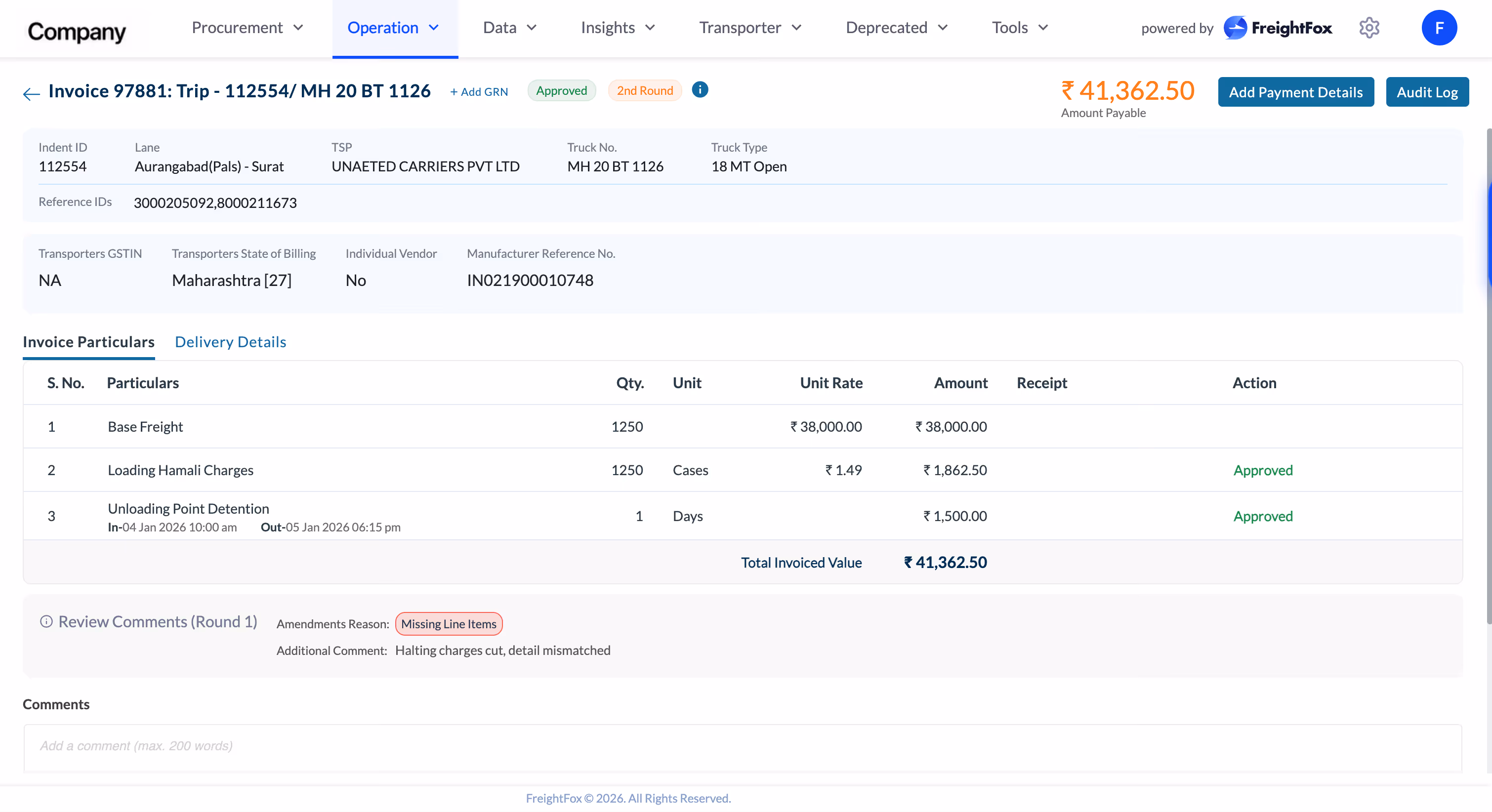Click the ₹ 1.49 unit rate
Screen dimensions: 1492x812
[843, 470]
